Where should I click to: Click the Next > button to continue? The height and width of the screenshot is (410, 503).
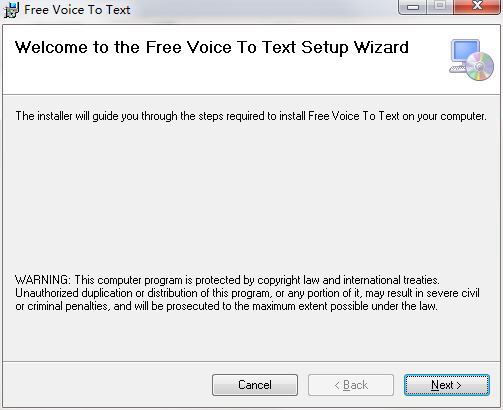coord(447,385)
